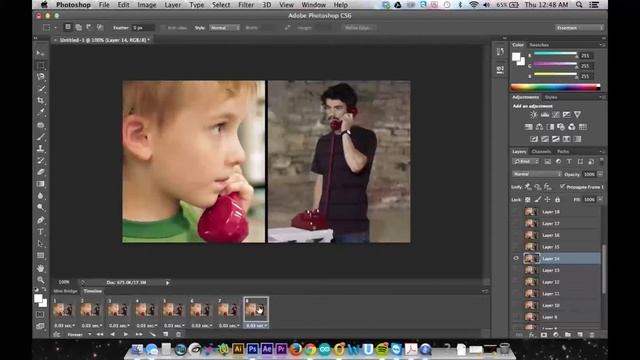Click the color spectrum ramp
The image size is (640, 360).
click(556, 87)
